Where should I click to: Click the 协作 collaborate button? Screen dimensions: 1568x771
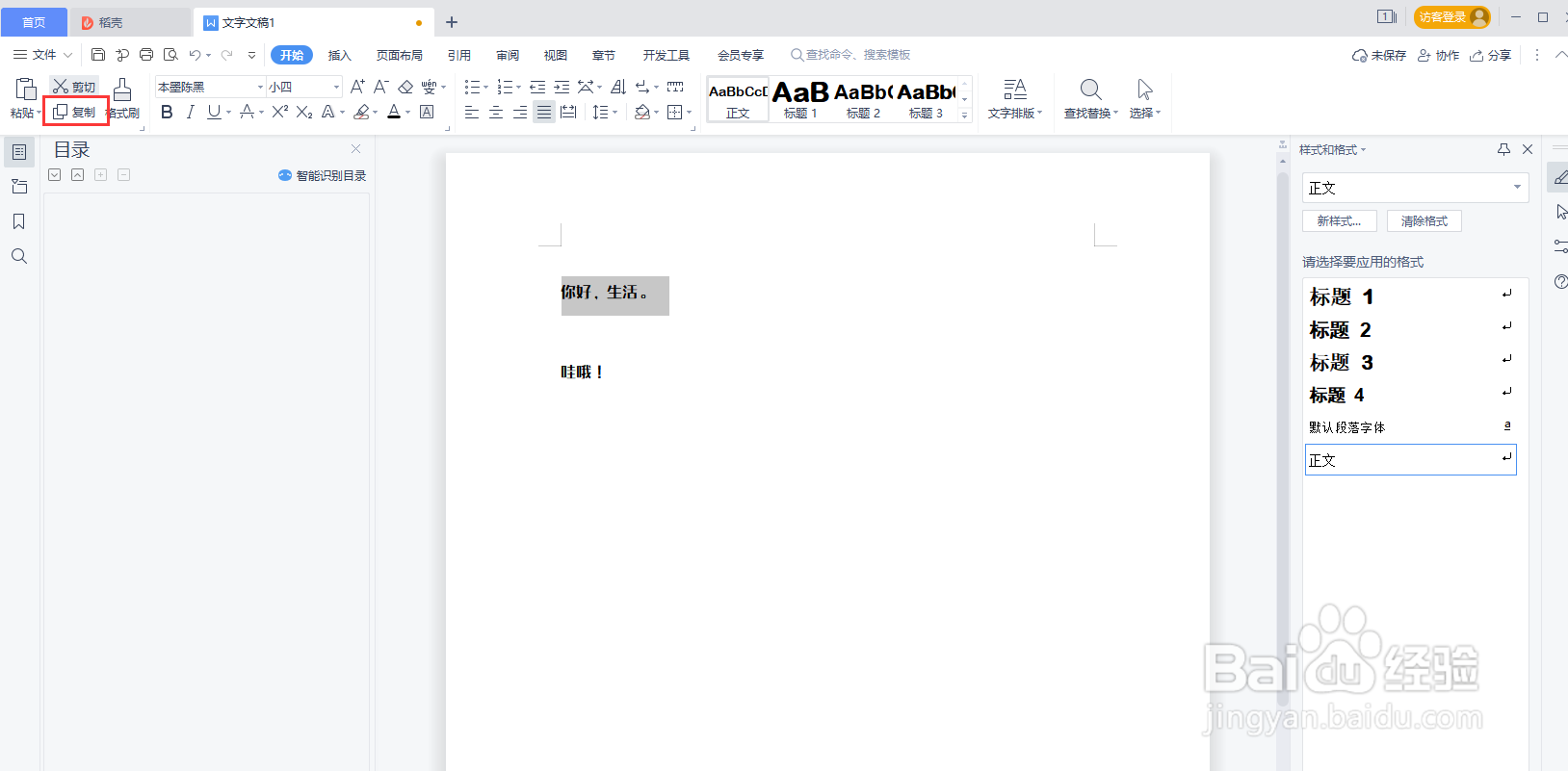1438,56
